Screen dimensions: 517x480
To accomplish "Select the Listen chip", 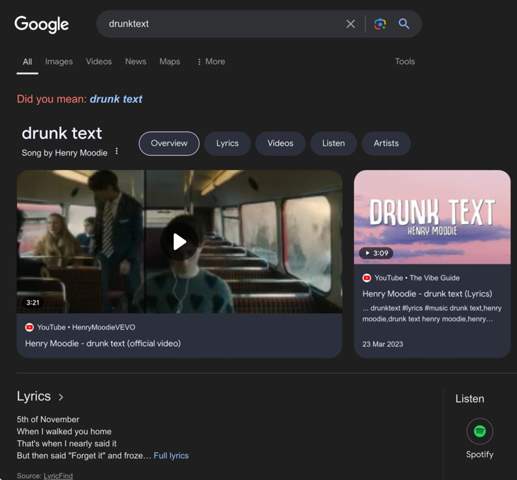I will point(333,143).
